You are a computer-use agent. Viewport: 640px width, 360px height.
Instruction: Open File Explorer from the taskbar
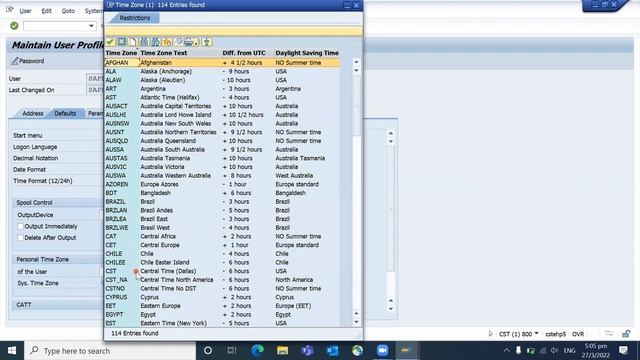(282, 351)
